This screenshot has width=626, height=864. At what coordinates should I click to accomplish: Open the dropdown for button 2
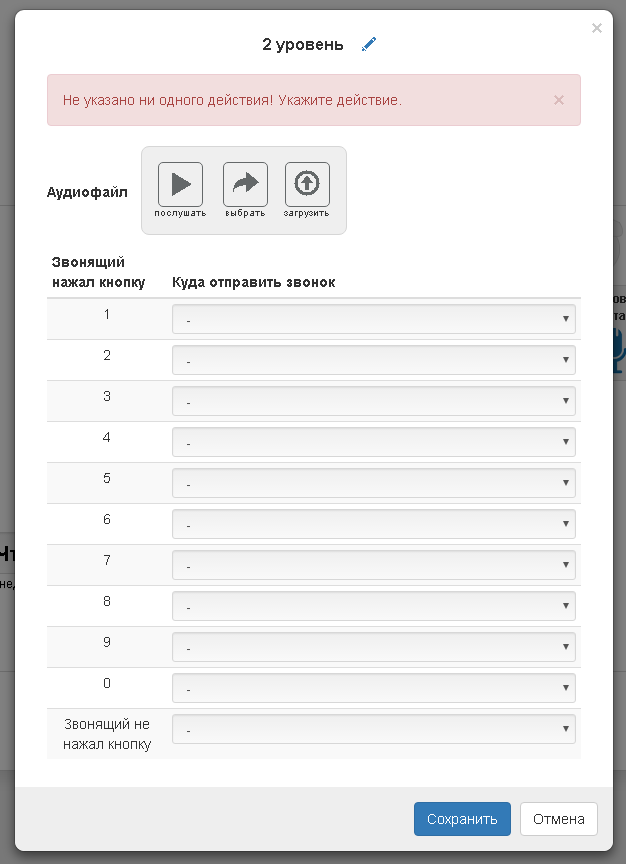tap(374, 360)
